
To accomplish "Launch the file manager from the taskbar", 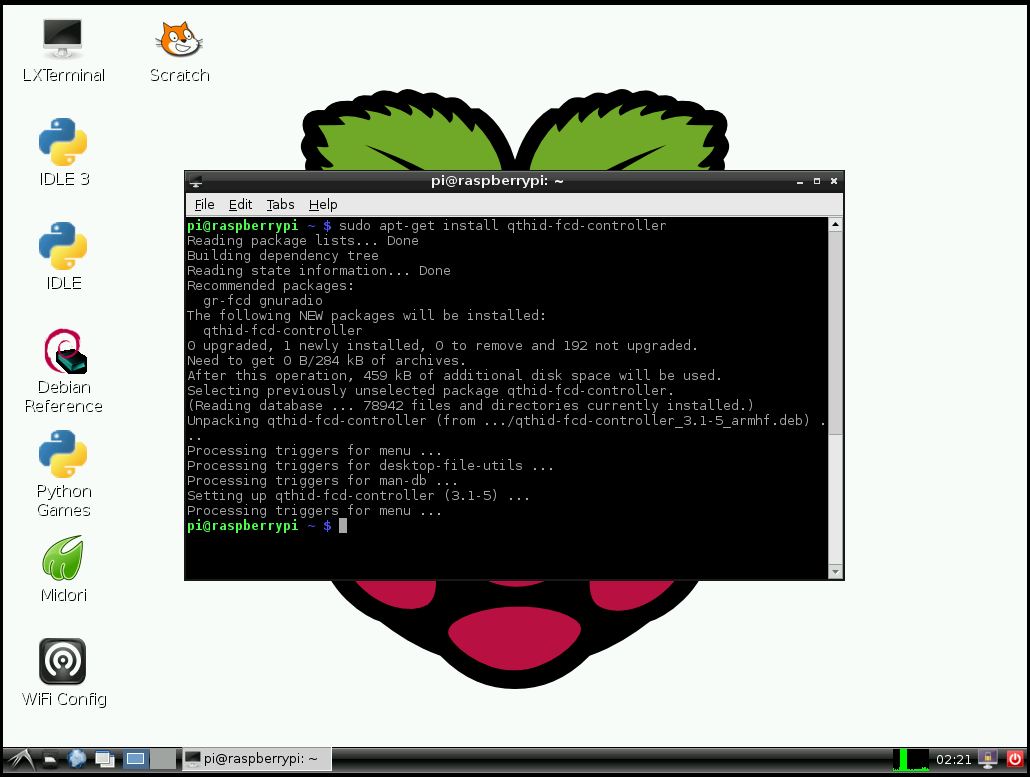I will click(x=51, y=759).
